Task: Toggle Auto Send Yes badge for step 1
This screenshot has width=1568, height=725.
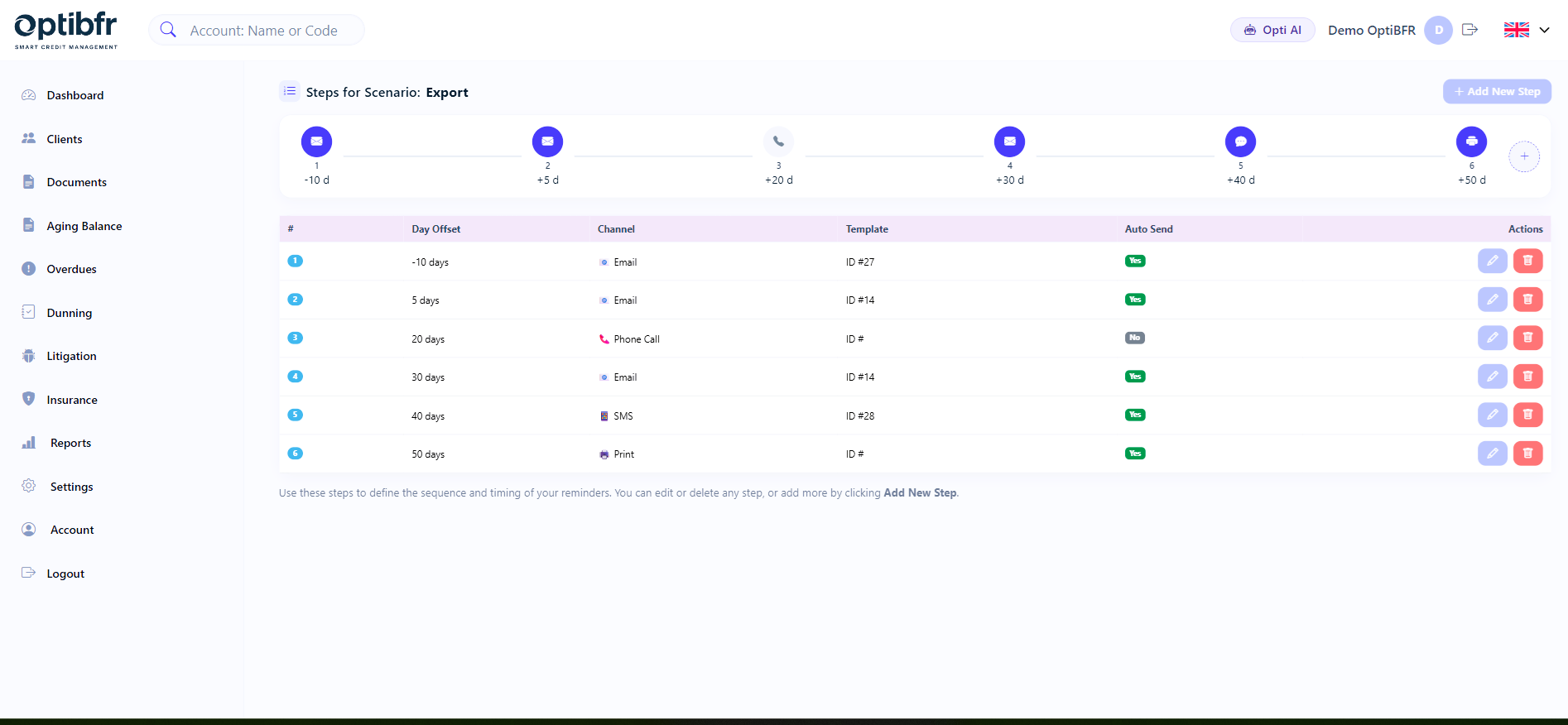Action: (x=1135, y=261)
